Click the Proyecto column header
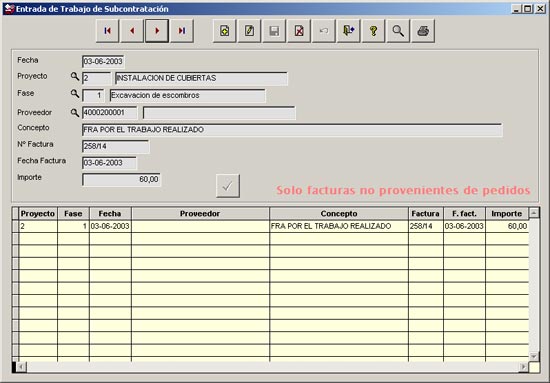 [38, 214]
